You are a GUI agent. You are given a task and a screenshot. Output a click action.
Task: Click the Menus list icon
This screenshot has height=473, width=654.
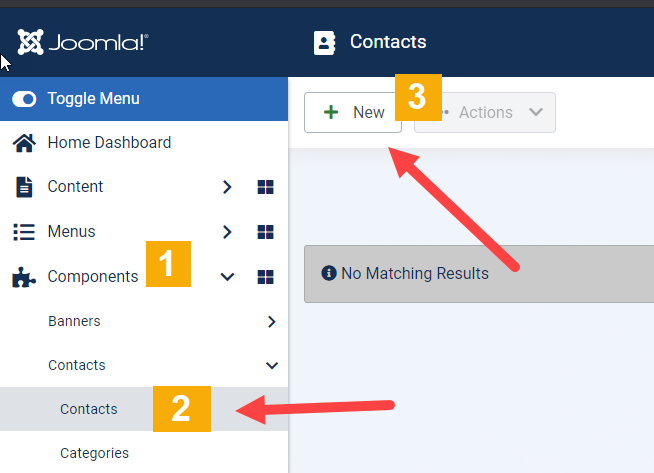tap(24, 232)
